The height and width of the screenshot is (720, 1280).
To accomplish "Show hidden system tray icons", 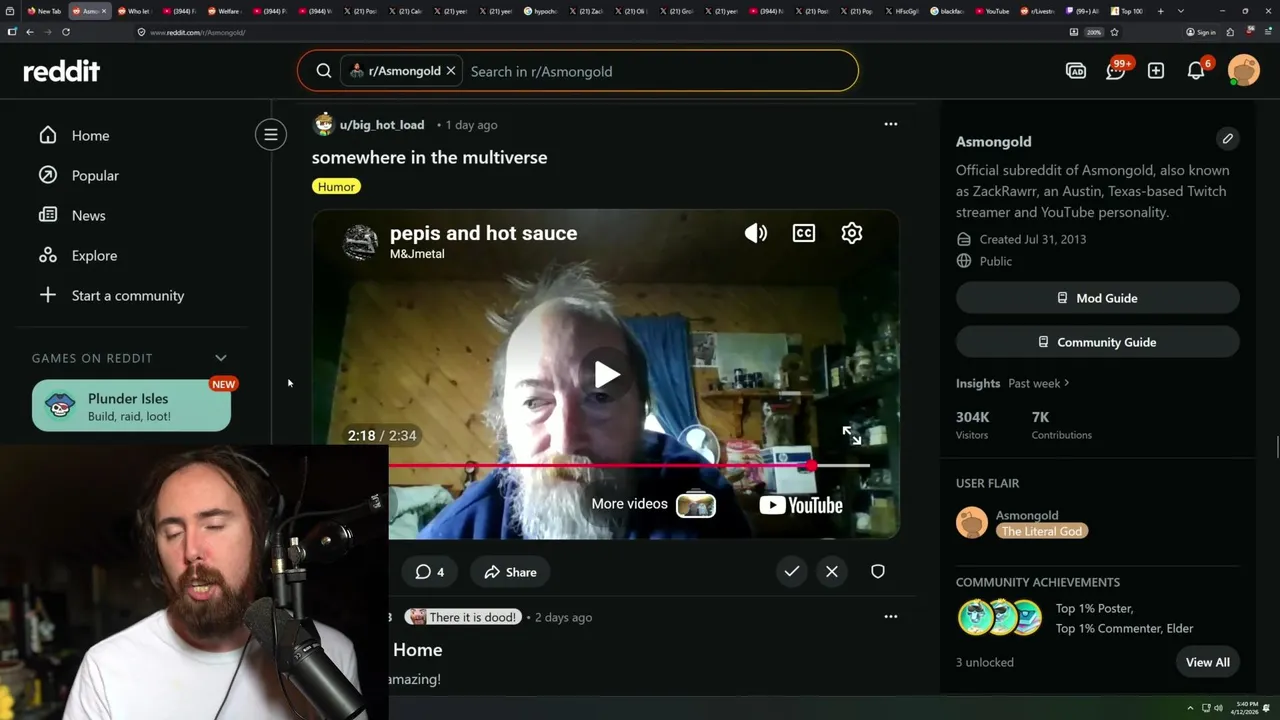I will point(1190,708).
